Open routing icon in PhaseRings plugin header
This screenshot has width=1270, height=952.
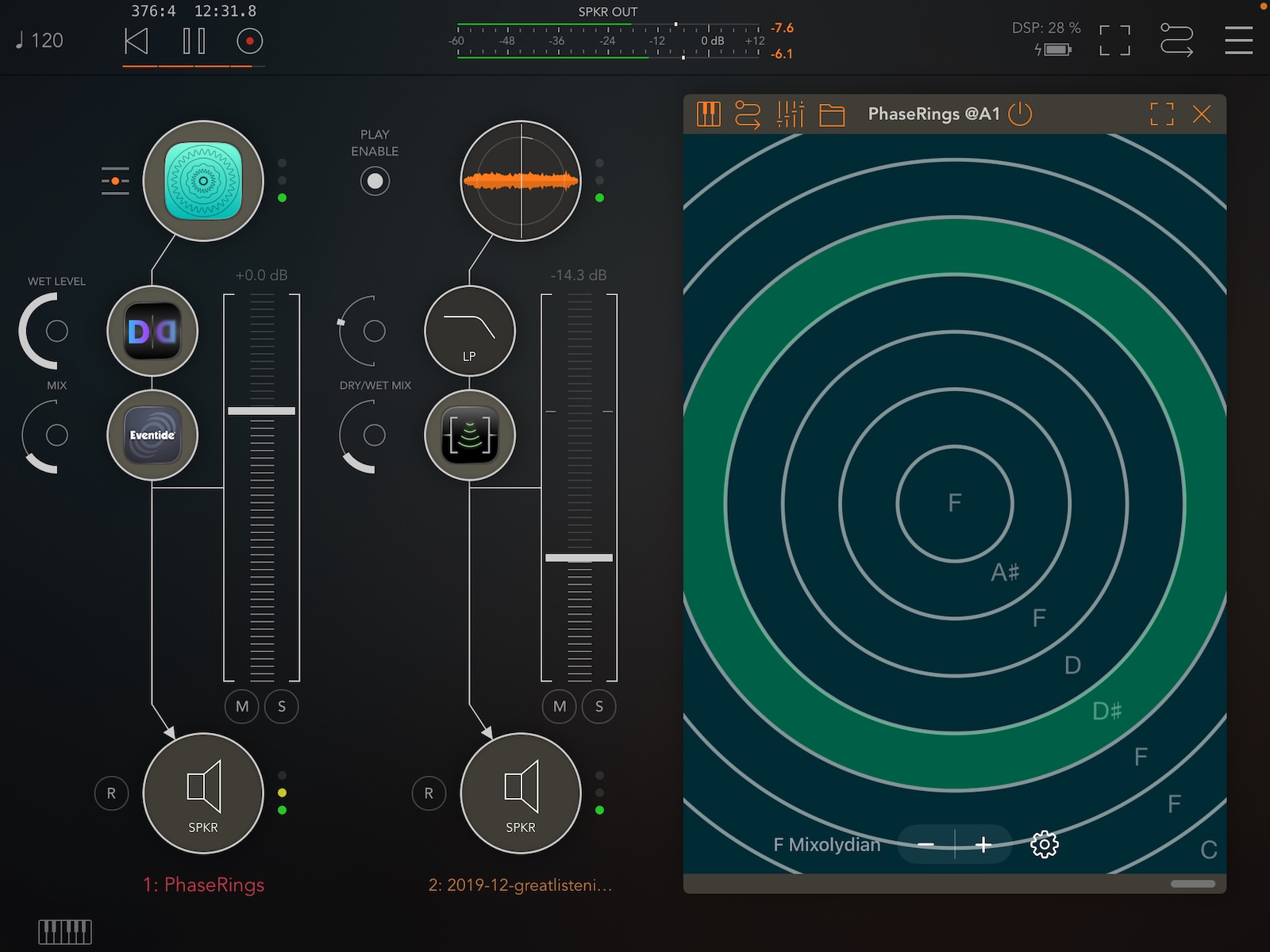coord(748,114)
